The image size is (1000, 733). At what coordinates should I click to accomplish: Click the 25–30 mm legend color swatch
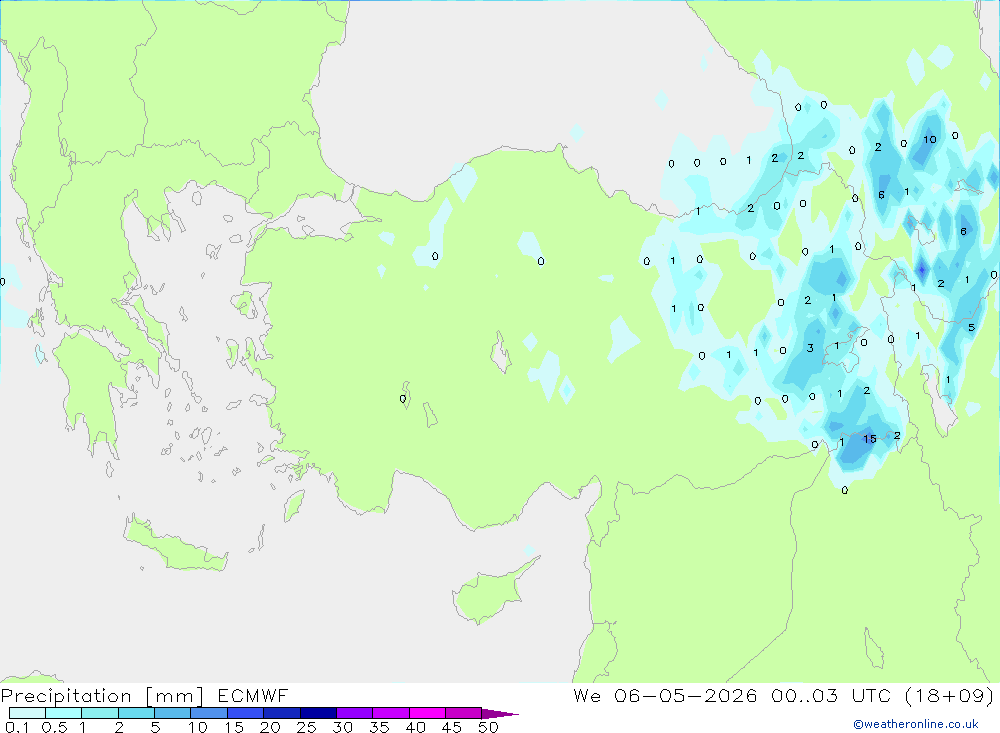click(318, 713)
